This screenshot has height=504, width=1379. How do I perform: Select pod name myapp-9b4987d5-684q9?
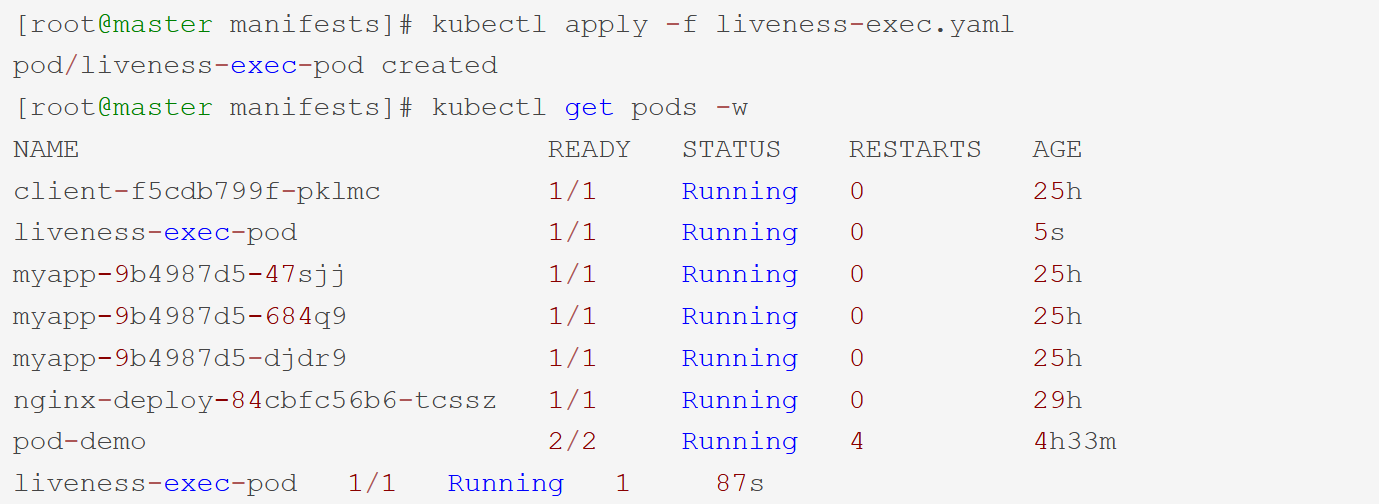(x=180, y=317)
